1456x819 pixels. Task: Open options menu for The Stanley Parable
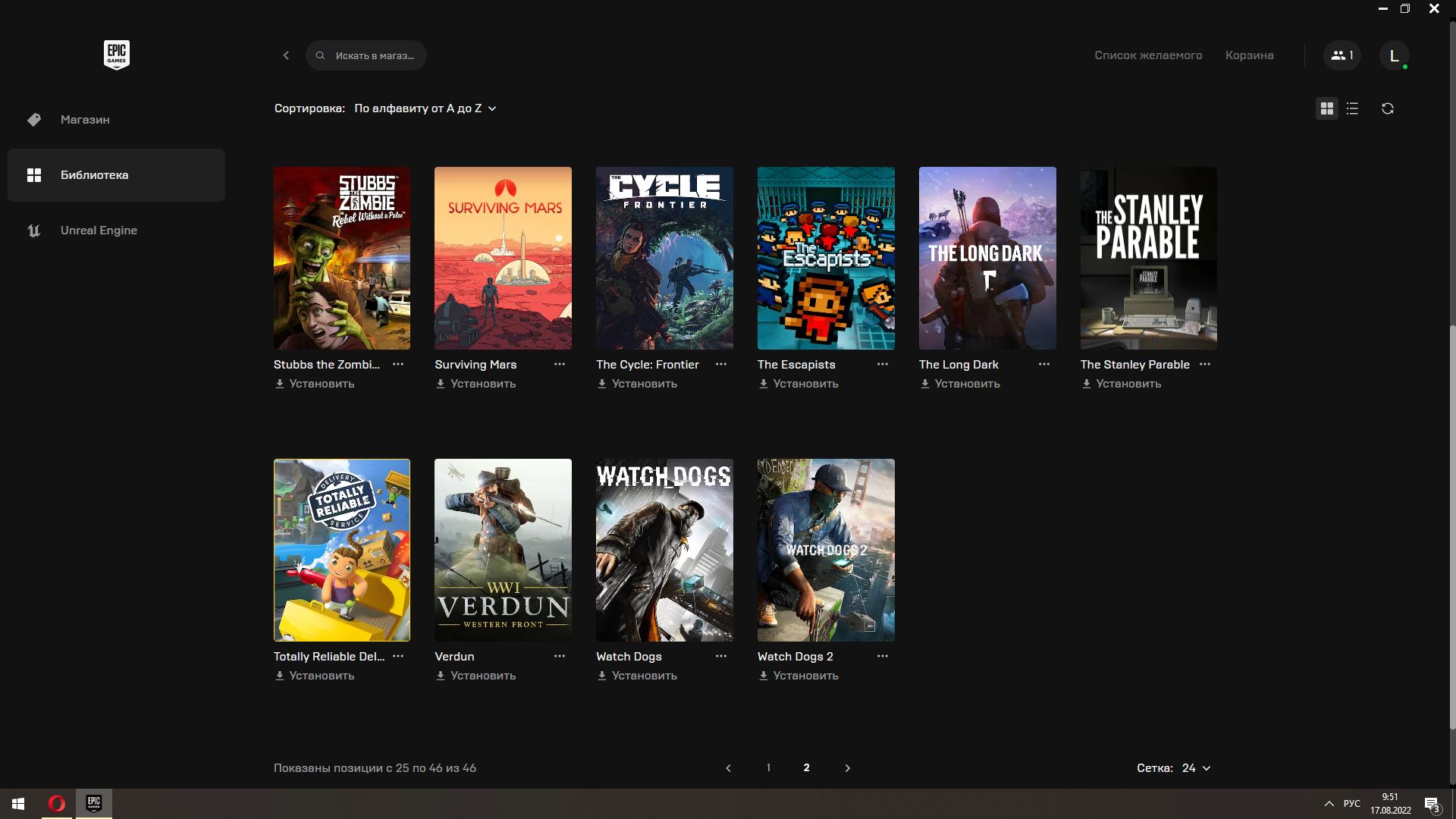tap(1205, 364)
